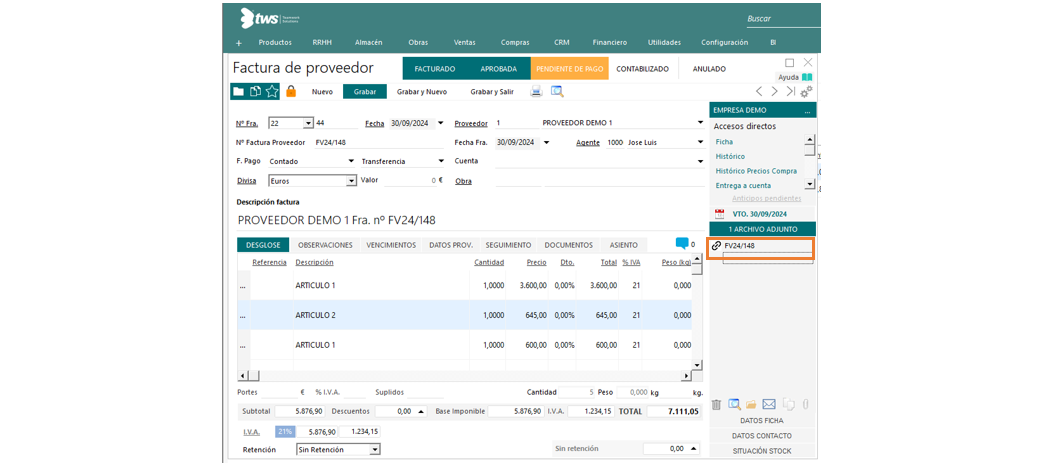
Task: Expand the Proveedor dropdown
Action: pos(700,123)
